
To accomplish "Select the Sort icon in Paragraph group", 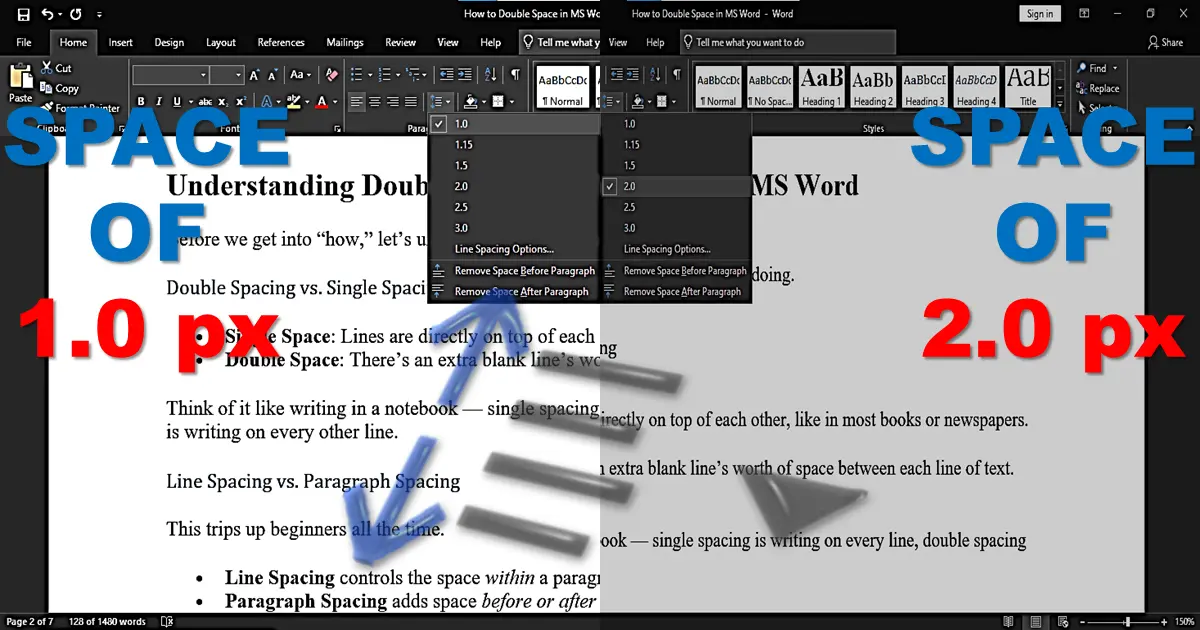I will (x=490, y=74).
